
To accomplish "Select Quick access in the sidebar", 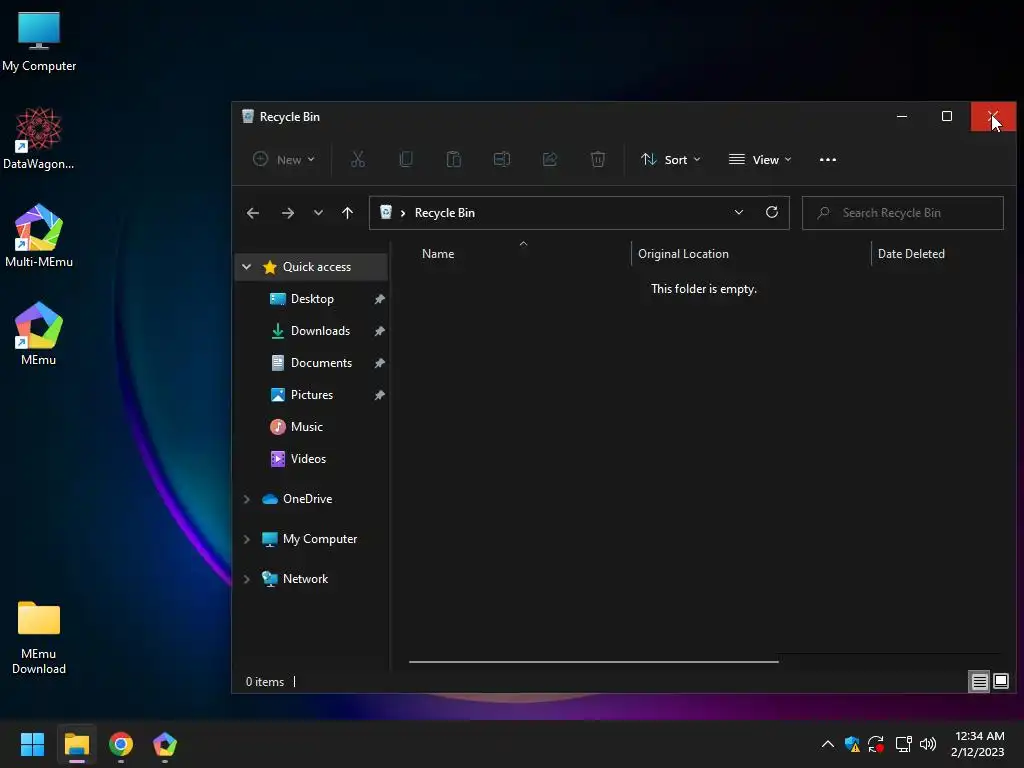I will pos(312,266).
